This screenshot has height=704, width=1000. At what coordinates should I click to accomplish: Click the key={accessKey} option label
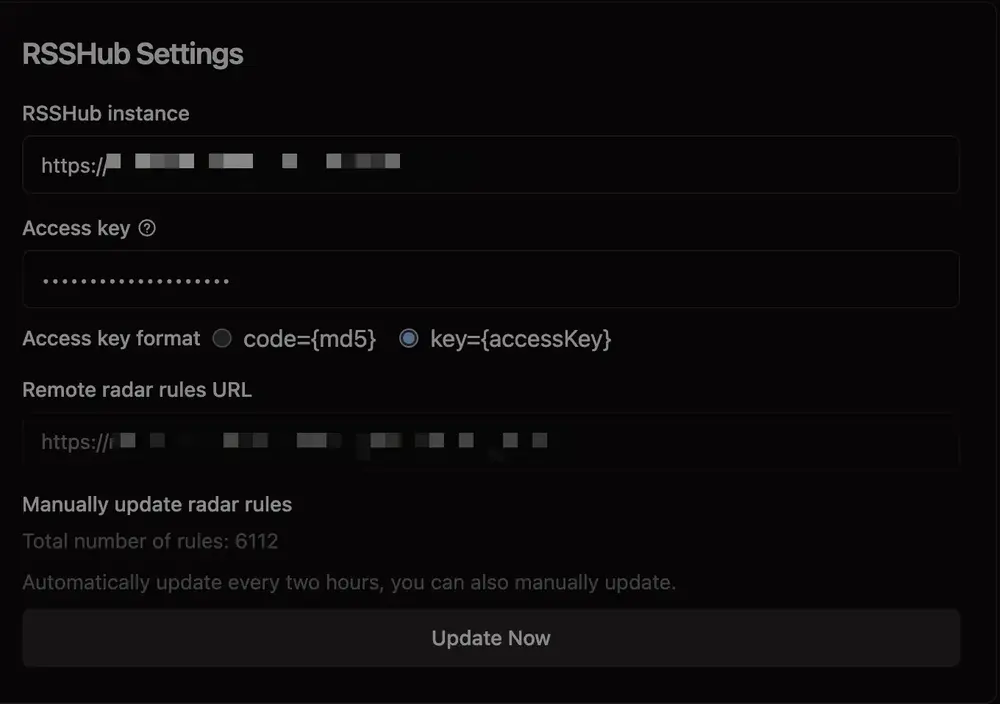[520, 339]
